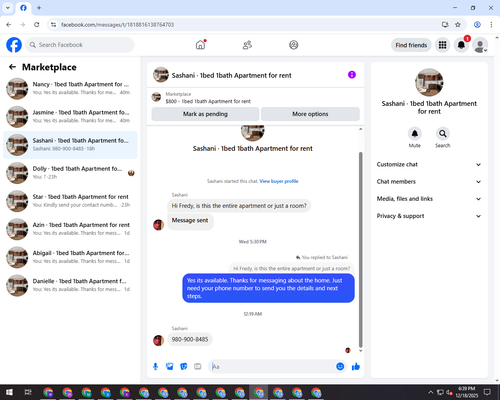Go back with browser back arrow

[x=9, y=25]
